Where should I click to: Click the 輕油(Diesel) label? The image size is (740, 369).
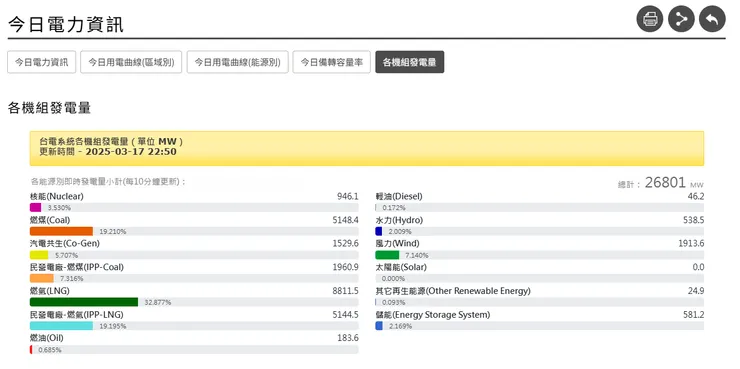click(399, 196)
